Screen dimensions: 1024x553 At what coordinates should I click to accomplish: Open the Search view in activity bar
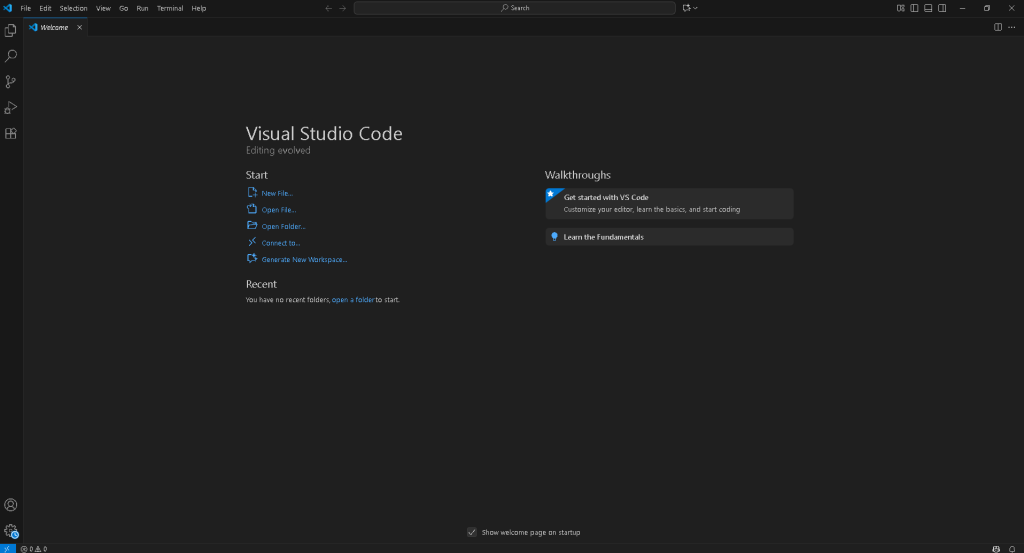pos(11,56)
